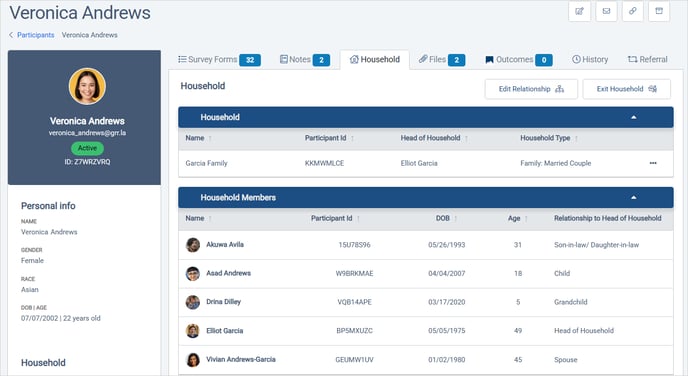The image size is (688, 376).
Task: Sort members by Age column
Action: point(518,218)
